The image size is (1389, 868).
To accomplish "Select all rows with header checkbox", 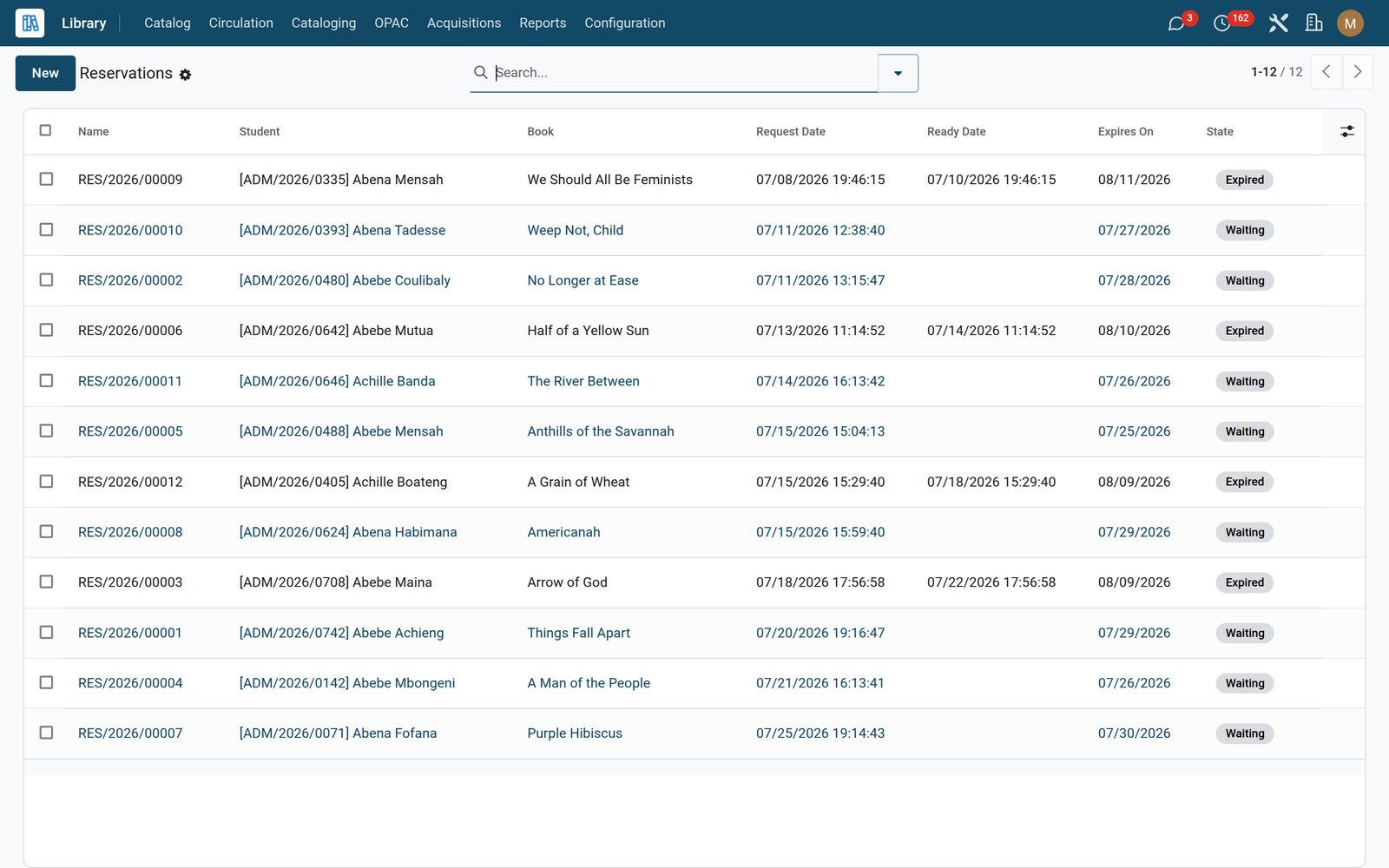I will pyautogui.click(x=46, y=130).
